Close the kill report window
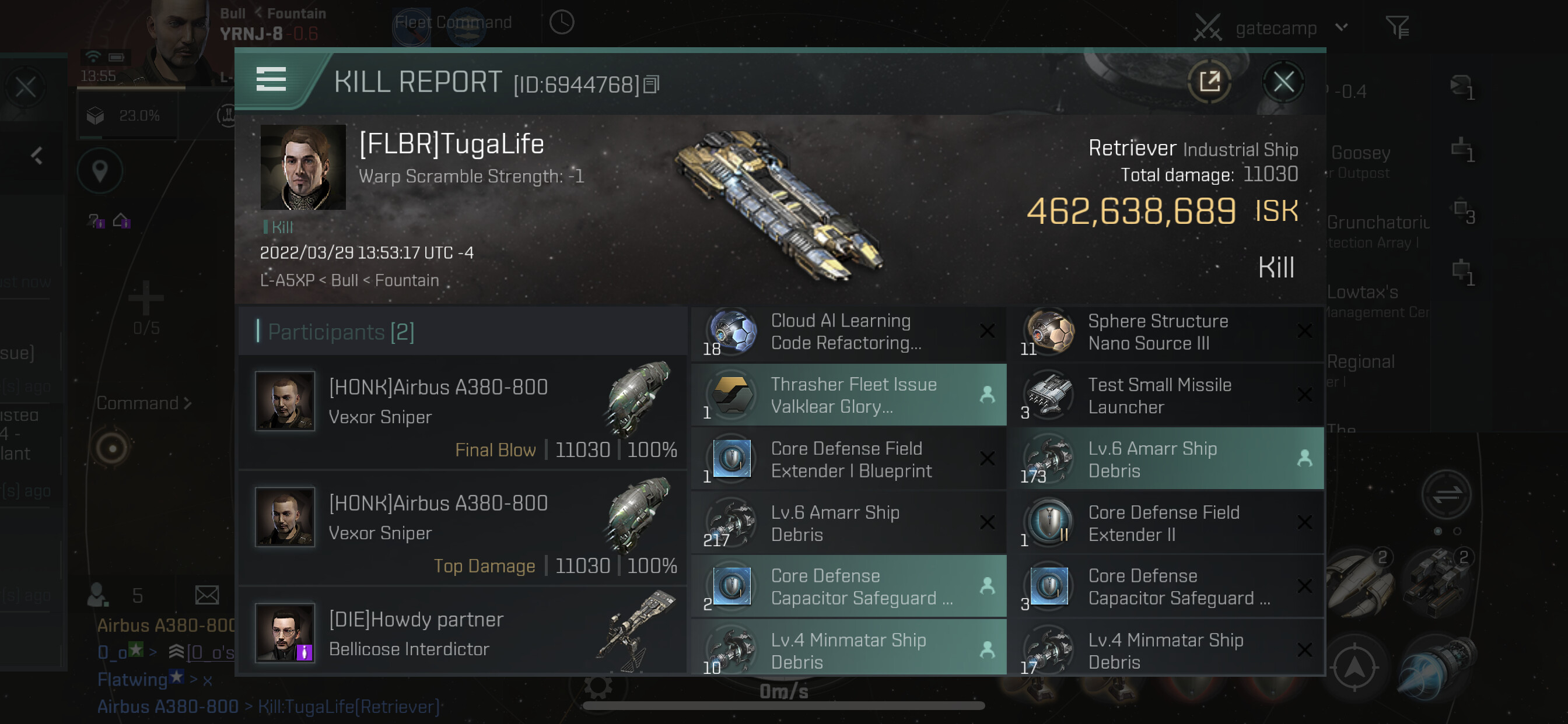 click(x=1283, y=82)
